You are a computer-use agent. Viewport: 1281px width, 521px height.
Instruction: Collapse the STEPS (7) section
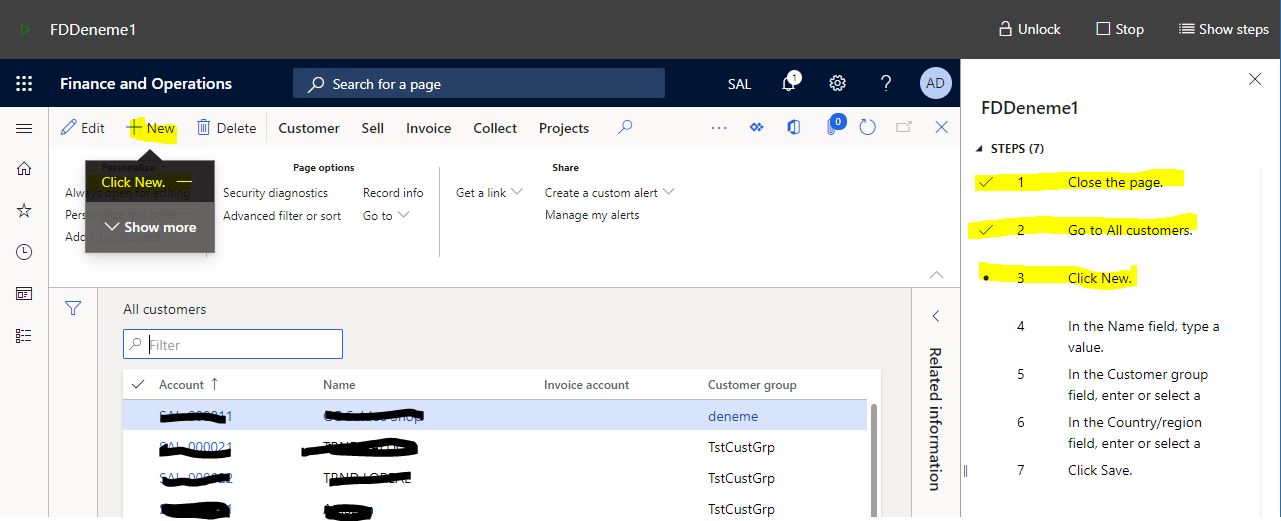[1010, 149]
